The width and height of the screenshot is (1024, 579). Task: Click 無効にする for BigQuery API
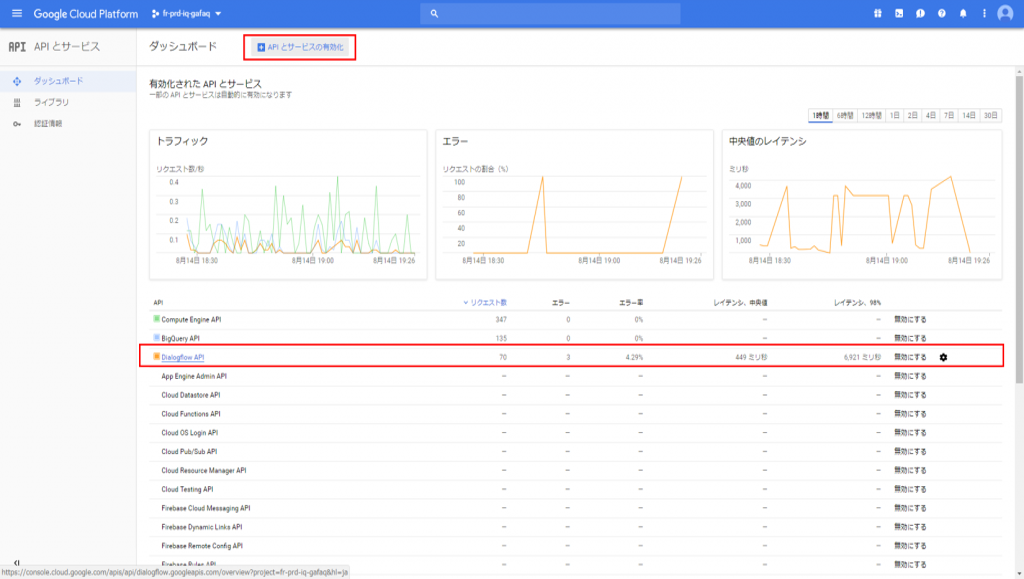[910, 338]
